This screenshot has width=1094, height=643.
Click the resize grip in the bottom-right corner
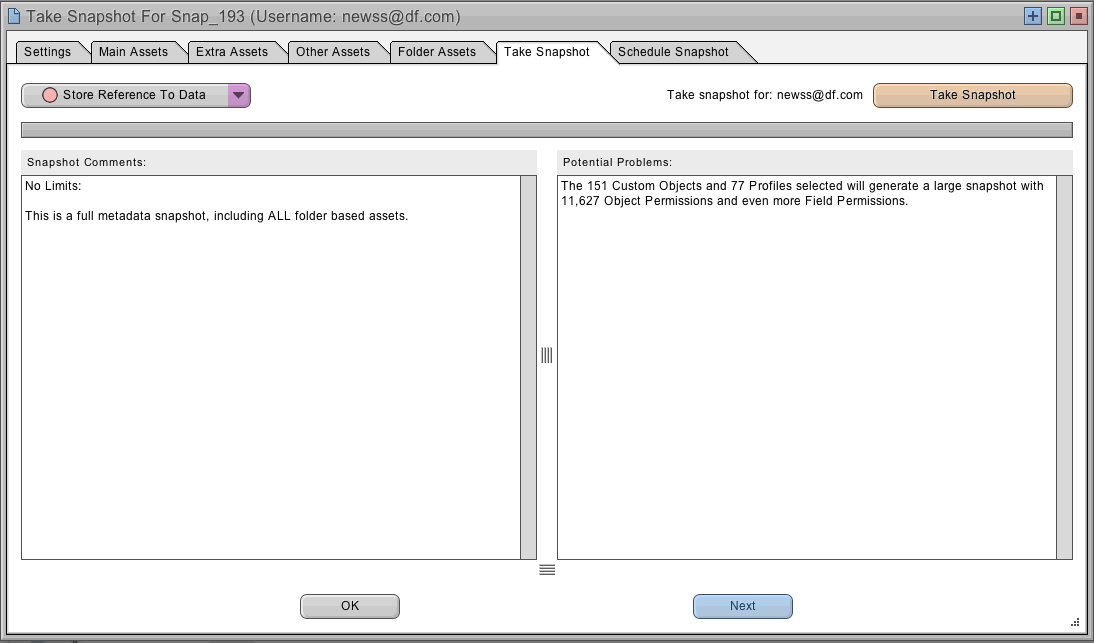1075,622
